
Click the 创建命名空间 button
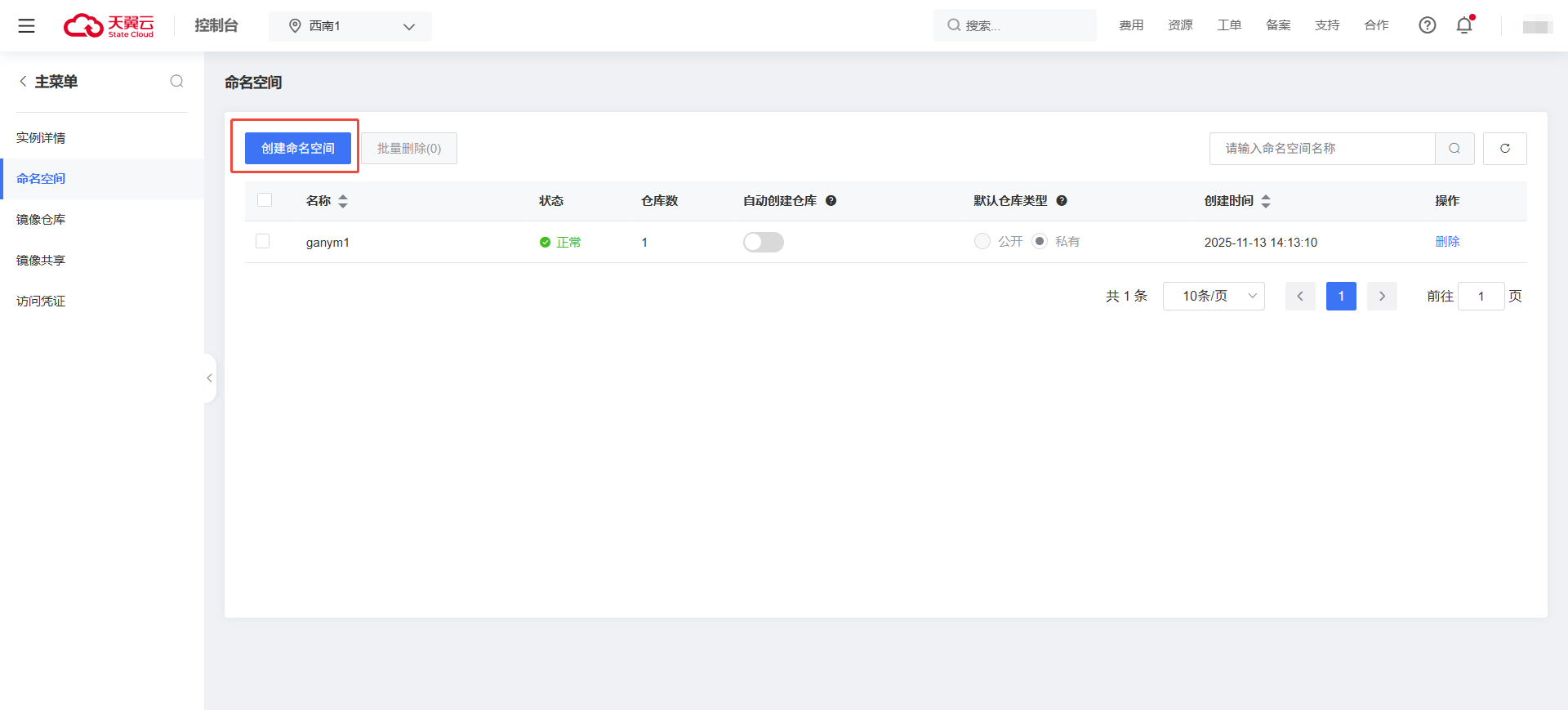(x=297, y=149)
